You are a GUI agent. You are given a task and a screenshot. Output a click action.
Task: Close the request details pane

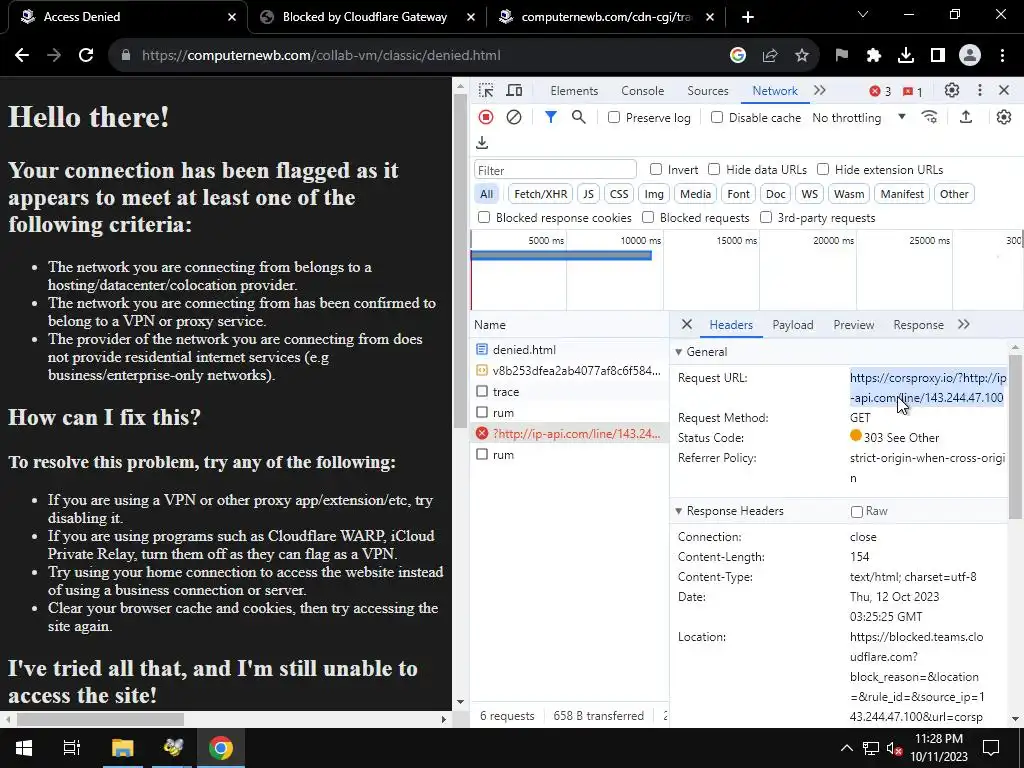(x=686, y=325)
